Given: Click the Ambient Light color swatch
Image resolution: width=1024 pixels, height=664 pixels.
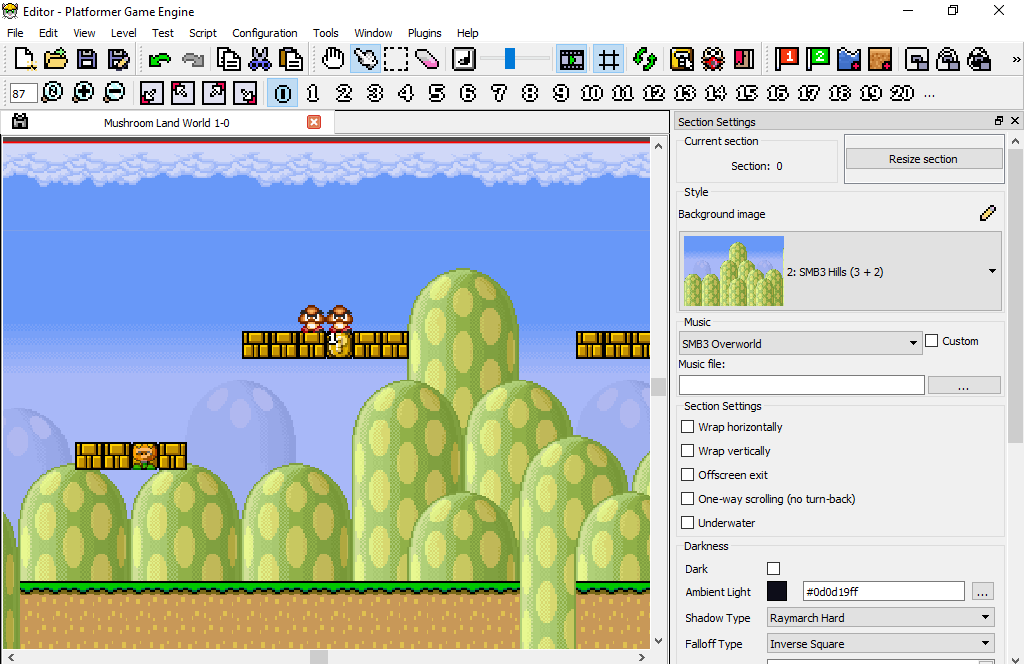Looking at the screenshot, I should click(x=776, y=592).
